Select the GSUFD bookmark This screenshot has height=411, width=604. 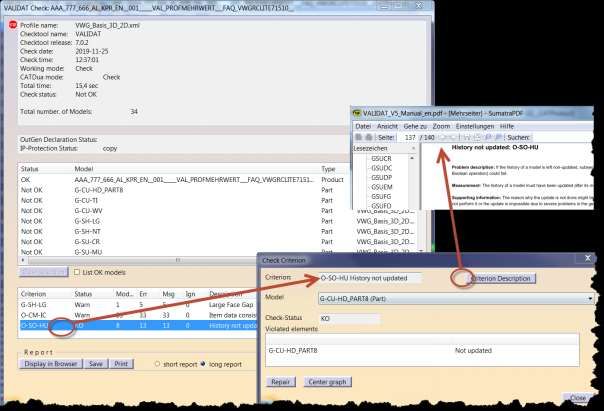pyautogui.click(x=381, y=206)
